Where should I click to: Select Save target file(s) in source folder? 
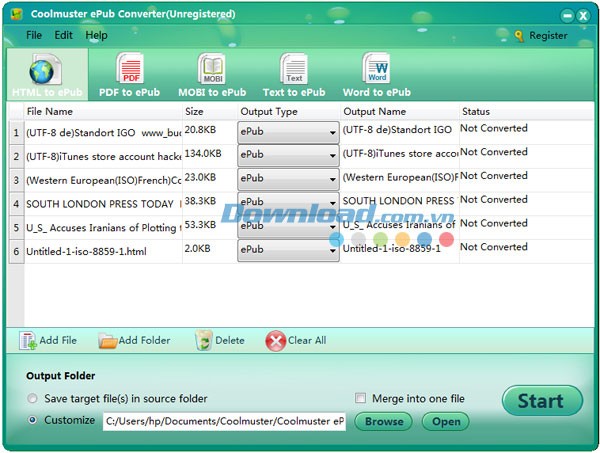(33, 399)
